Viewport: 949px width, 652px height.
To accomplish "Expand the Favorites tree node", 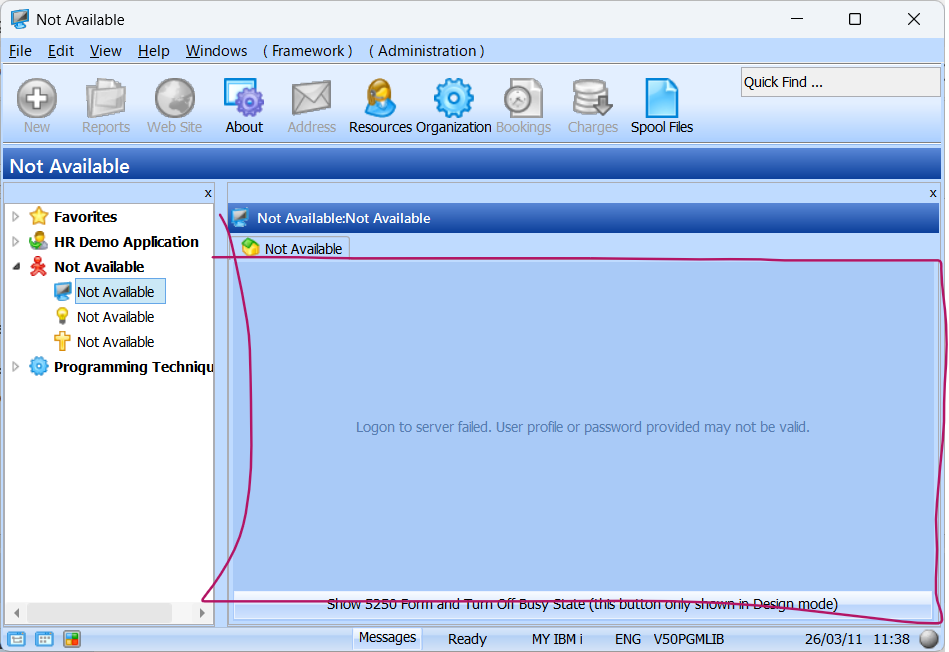I will pyautogui.click(x=15, y=217).
